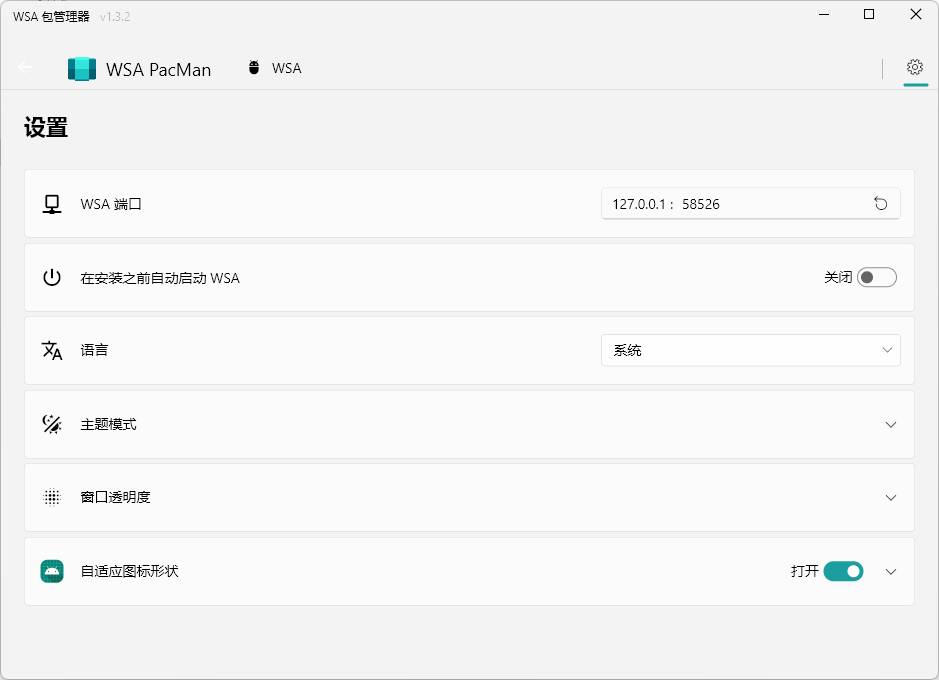Click the translate icon beside 语言

[x=52, y=350]
